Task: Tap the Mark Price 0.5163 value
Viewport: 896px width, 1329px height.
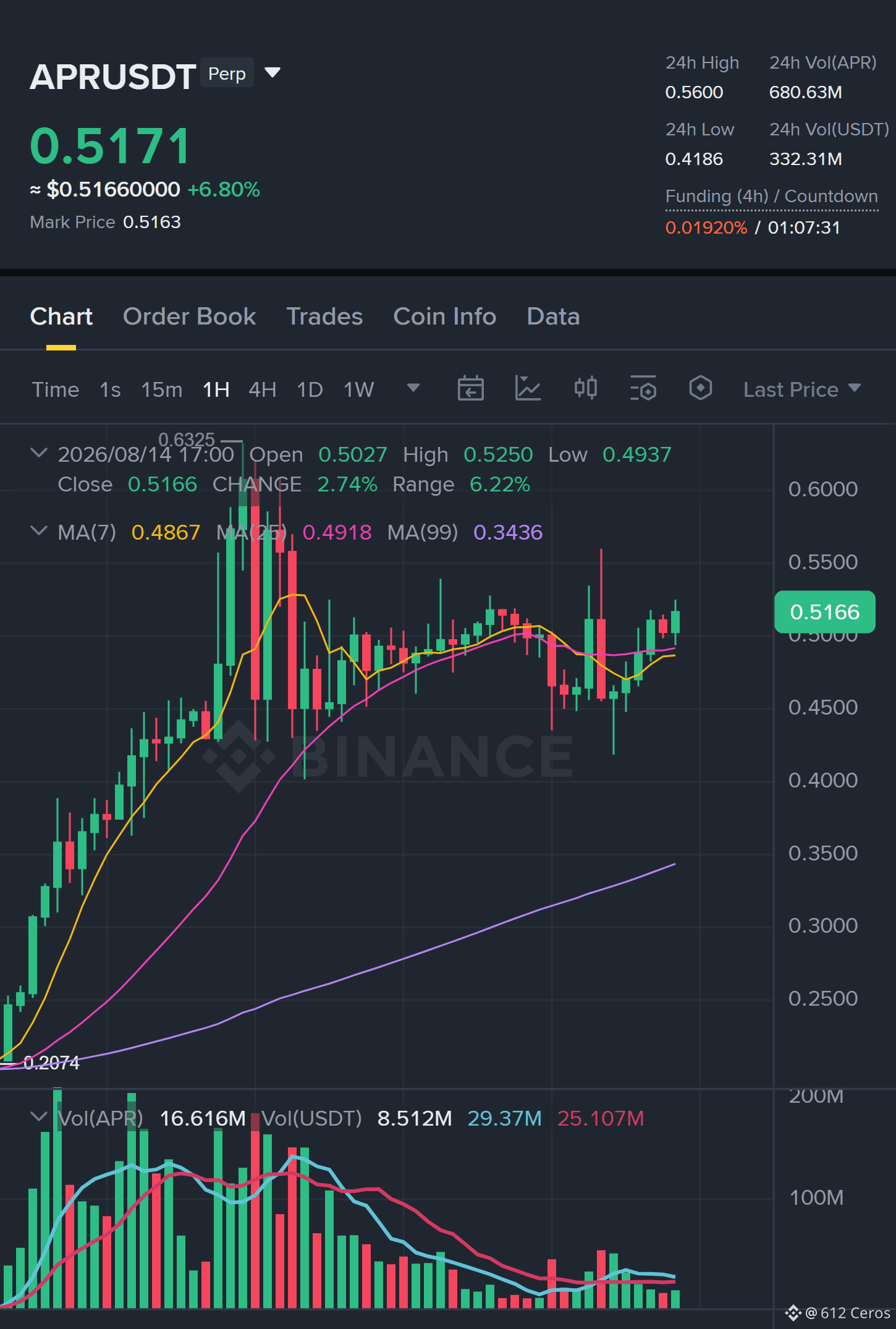Action: click(x=152, y=222)
